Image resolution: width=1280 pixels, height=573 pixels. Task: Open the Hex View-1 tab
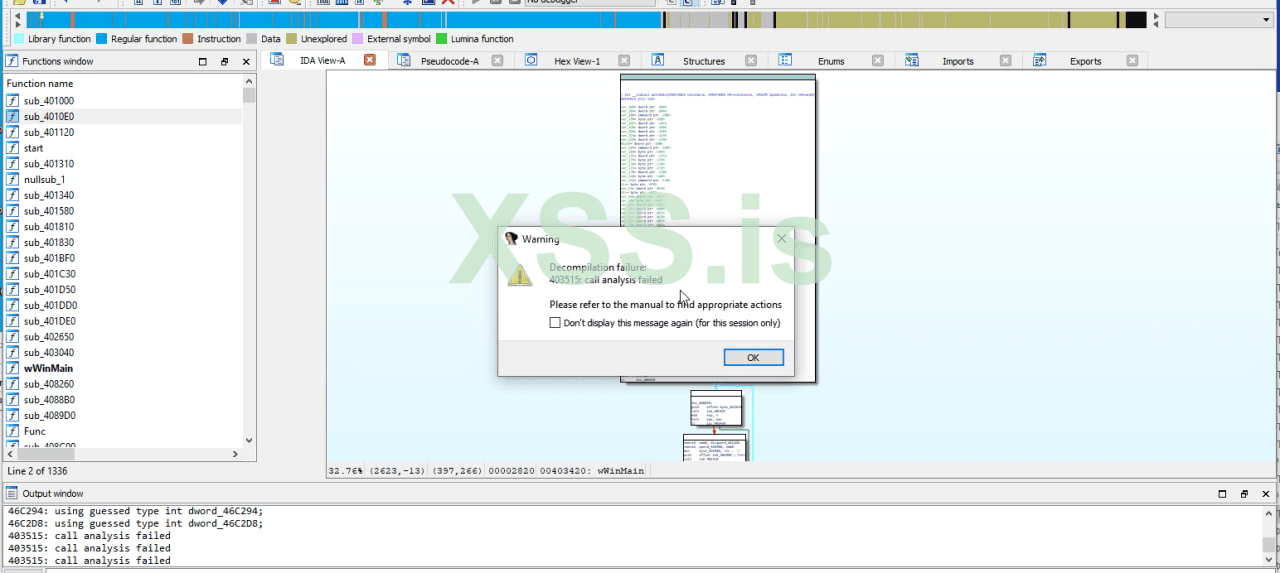(577, 61)
